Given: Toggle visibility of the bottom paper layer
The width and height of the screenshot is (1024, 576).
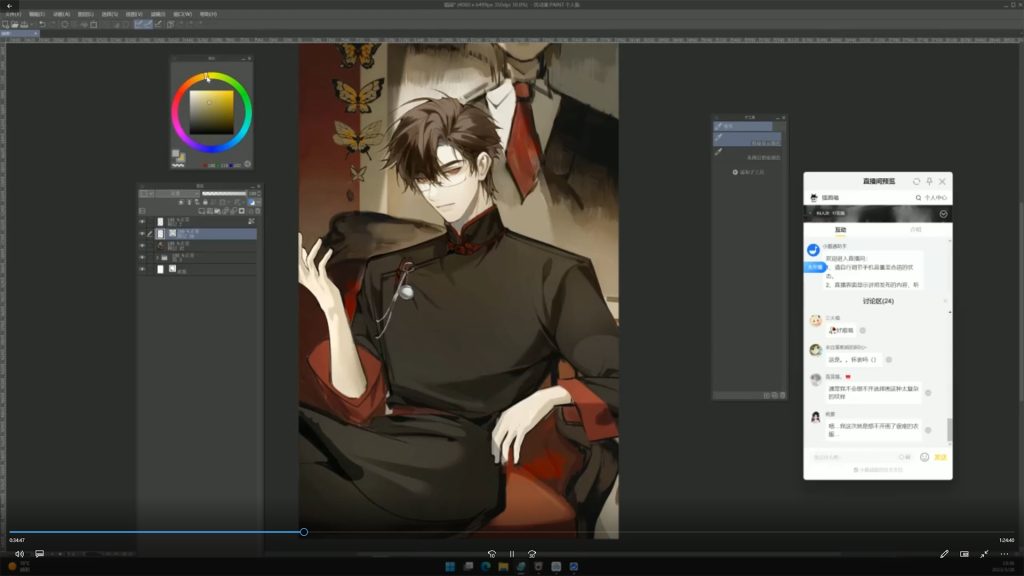Looking at the screenshot, I should pos(142,269).
